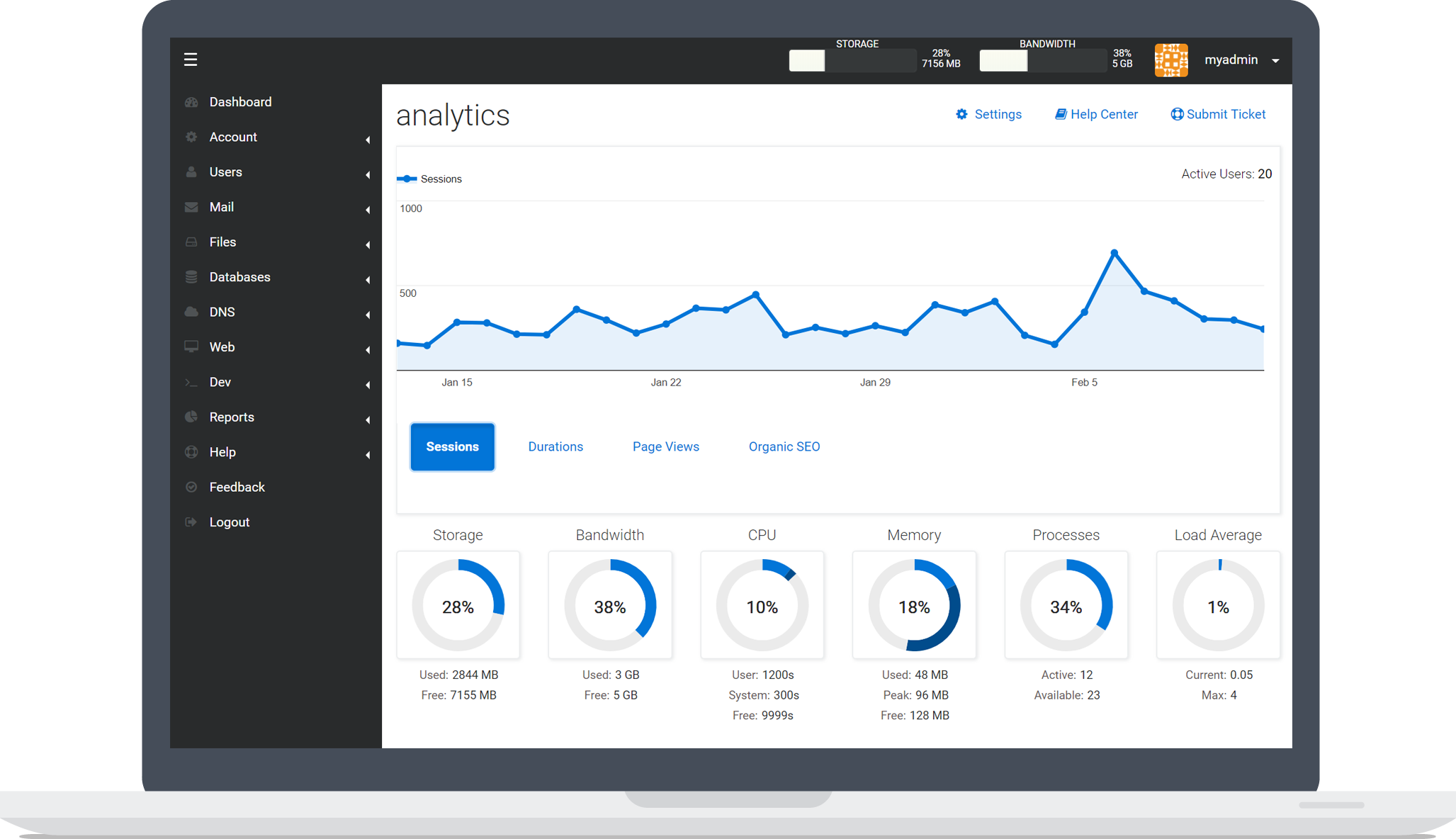
Task: Switch to the Durations tab
Action: (x=555, y=446)
